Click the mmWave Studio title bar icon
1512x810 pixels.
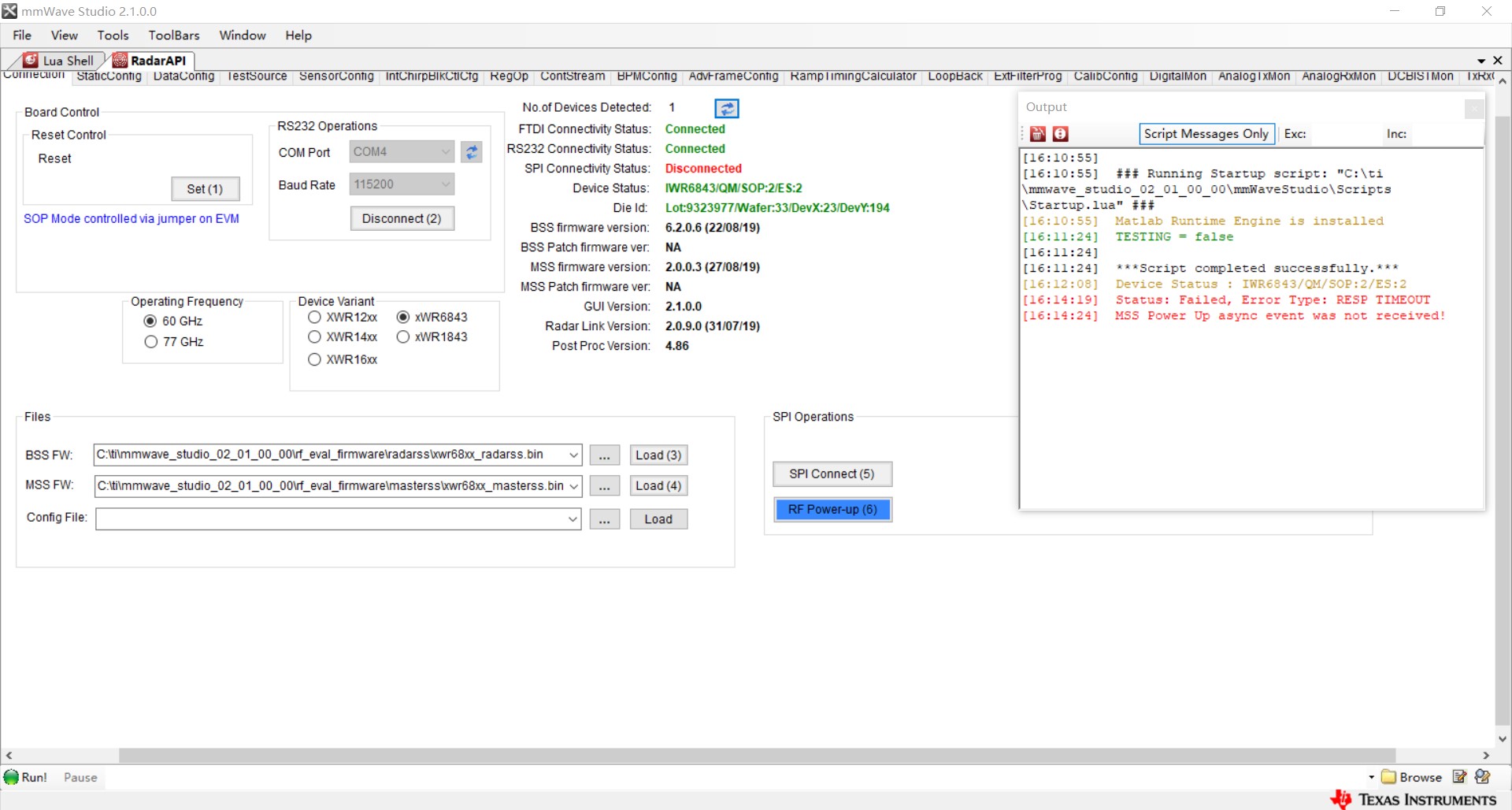click(9, 11)
